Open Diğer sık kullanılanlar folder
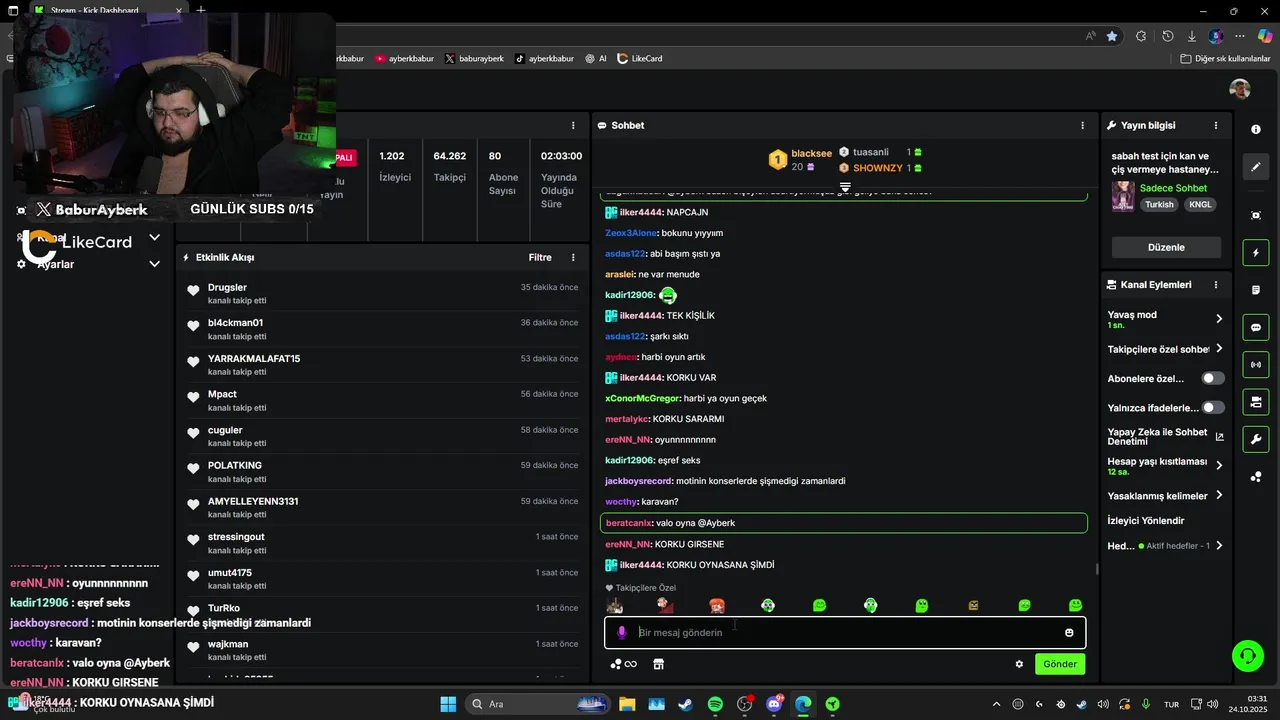Viewport: 1280px width, 720px height. coord(1225,58)
